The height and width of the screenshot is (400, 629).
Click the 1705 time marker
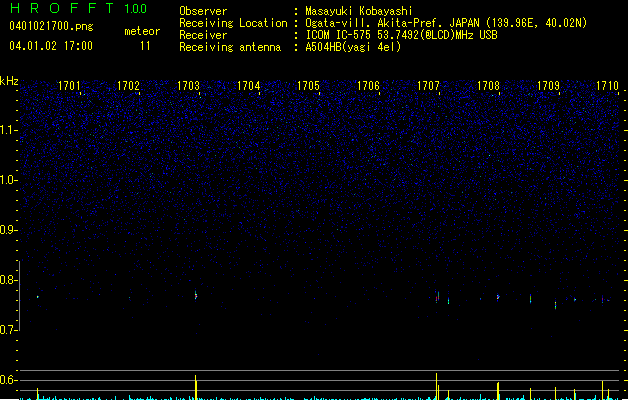pyautogui.click(x=308, y=86)
